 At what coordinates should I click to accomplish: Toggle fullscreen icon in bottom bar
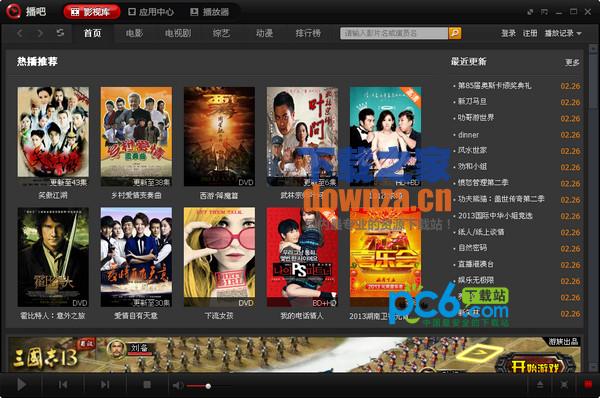pyautogui.click(x=564, y=385)
